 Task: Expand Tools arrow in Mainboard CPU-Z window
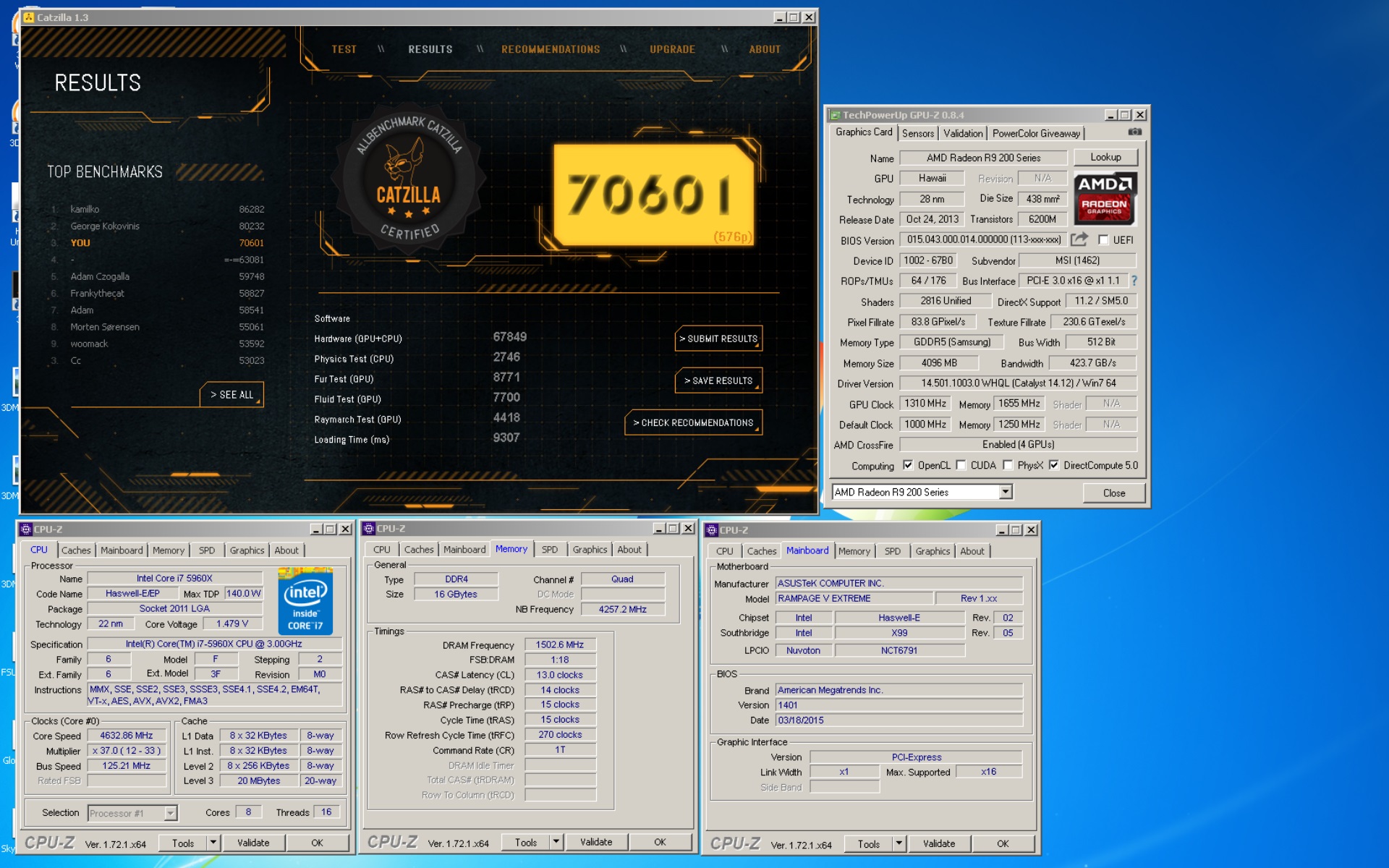coord(899,843)
